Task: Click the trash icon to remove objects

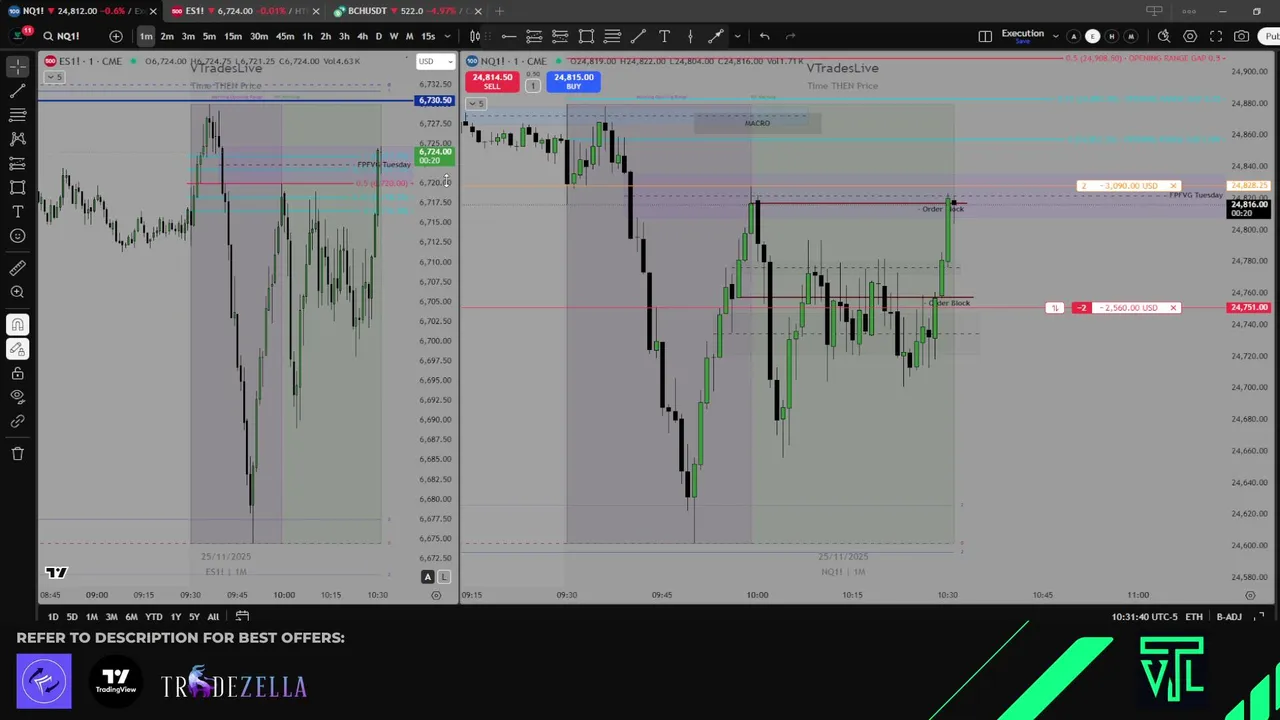Action: pyautogui.click(x=18, y=454)
